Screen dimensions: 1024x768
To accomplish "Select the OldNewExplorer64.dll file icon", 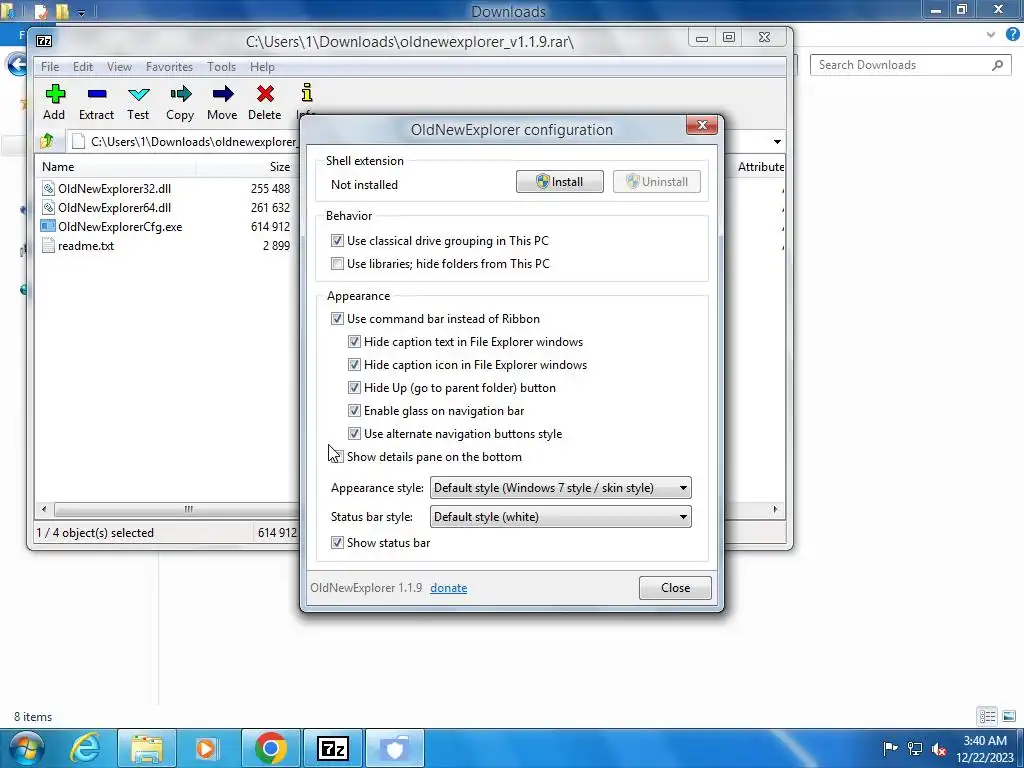I will pyautogui.click(x=48, y=208).
